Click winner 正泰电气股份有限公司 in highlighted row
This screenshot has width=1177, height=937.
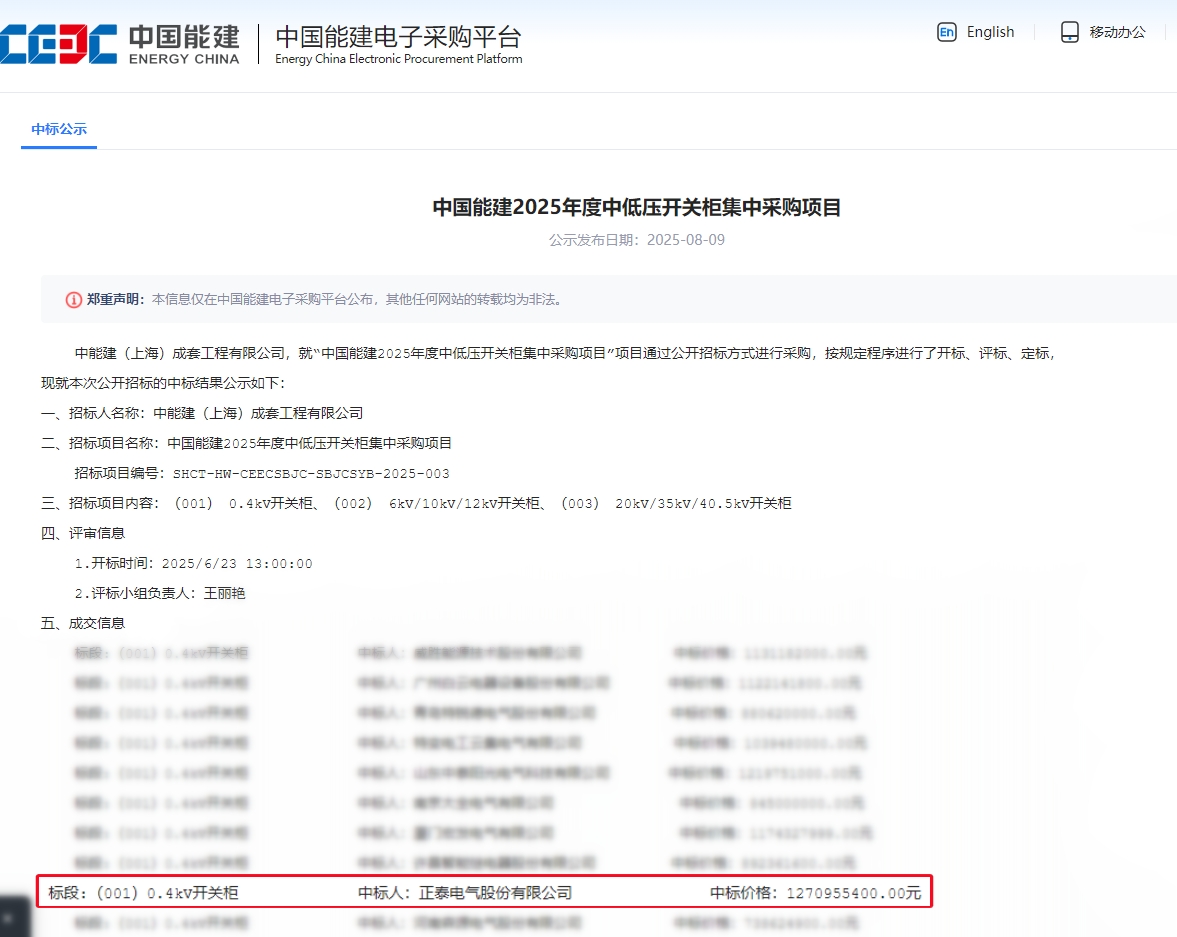495,893
